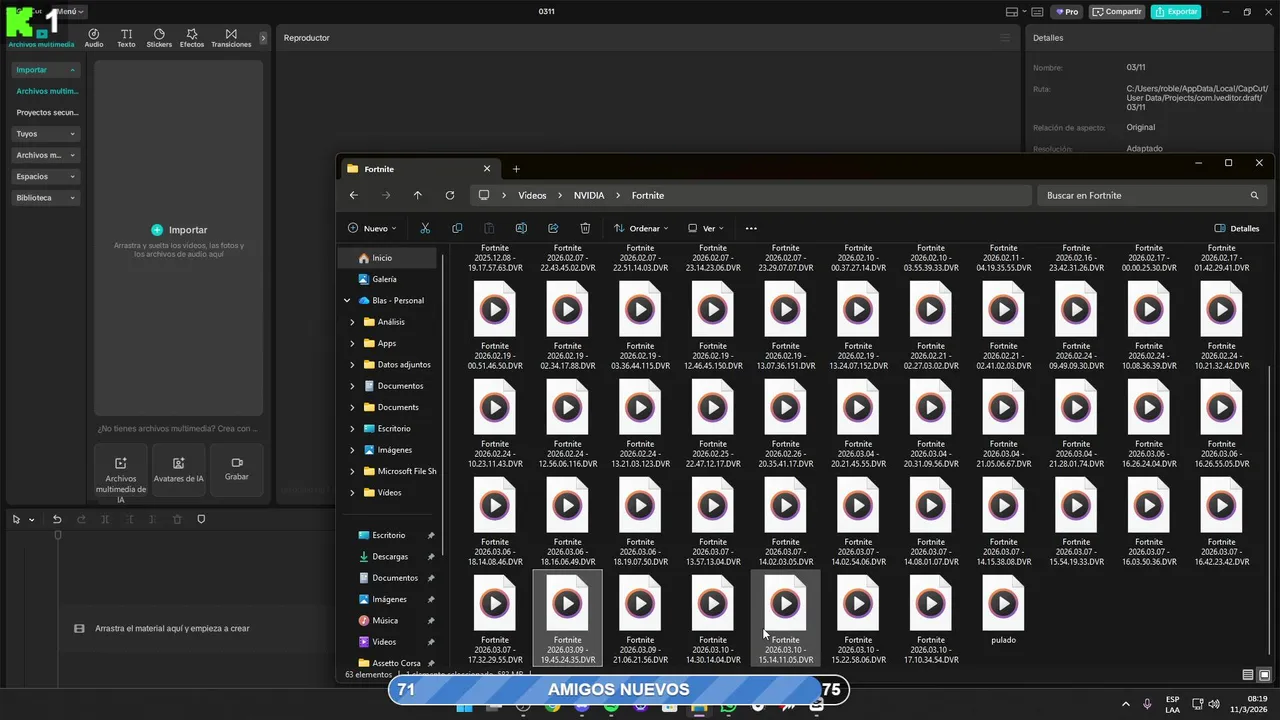The height and width of the screenshot is (720, 1280).
Task: Open pinned Música folder
Action: click(385, 620)
